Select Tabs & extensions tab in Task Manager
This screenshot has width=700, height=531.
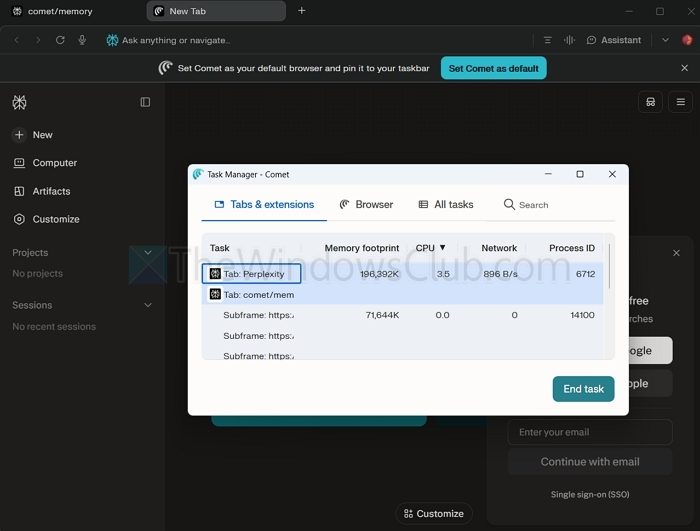[264, 205]
